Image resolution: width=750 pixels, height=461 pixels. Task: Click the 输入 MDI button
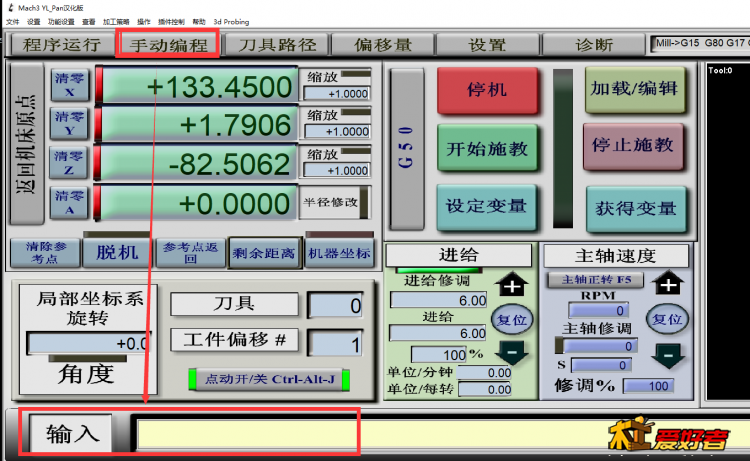coord(71,434)
